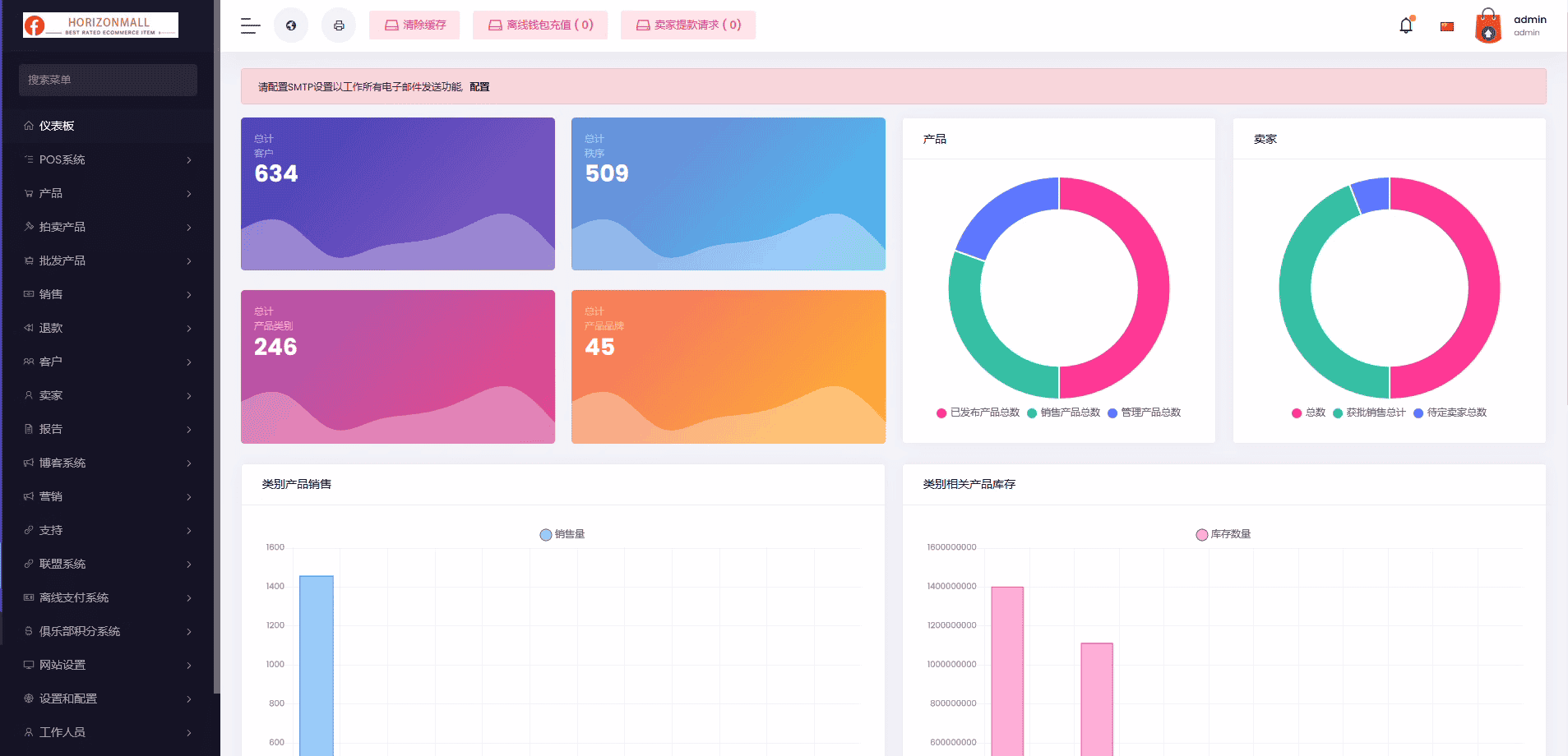Screen dimensions: 1568x756
Task: Click the home icon beside 仪表板
Action: [29, 126]
